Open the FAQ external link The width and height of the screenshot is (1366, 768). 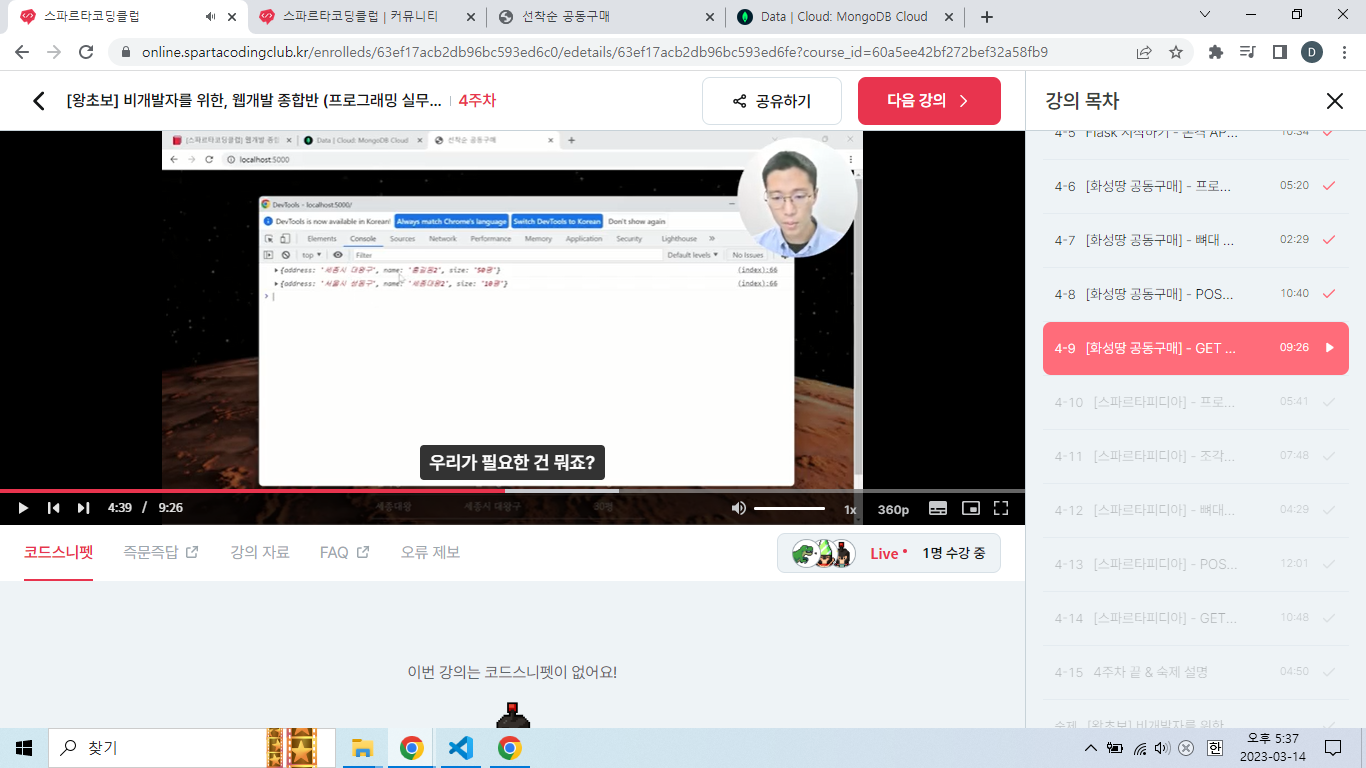[x=345, y=552]
